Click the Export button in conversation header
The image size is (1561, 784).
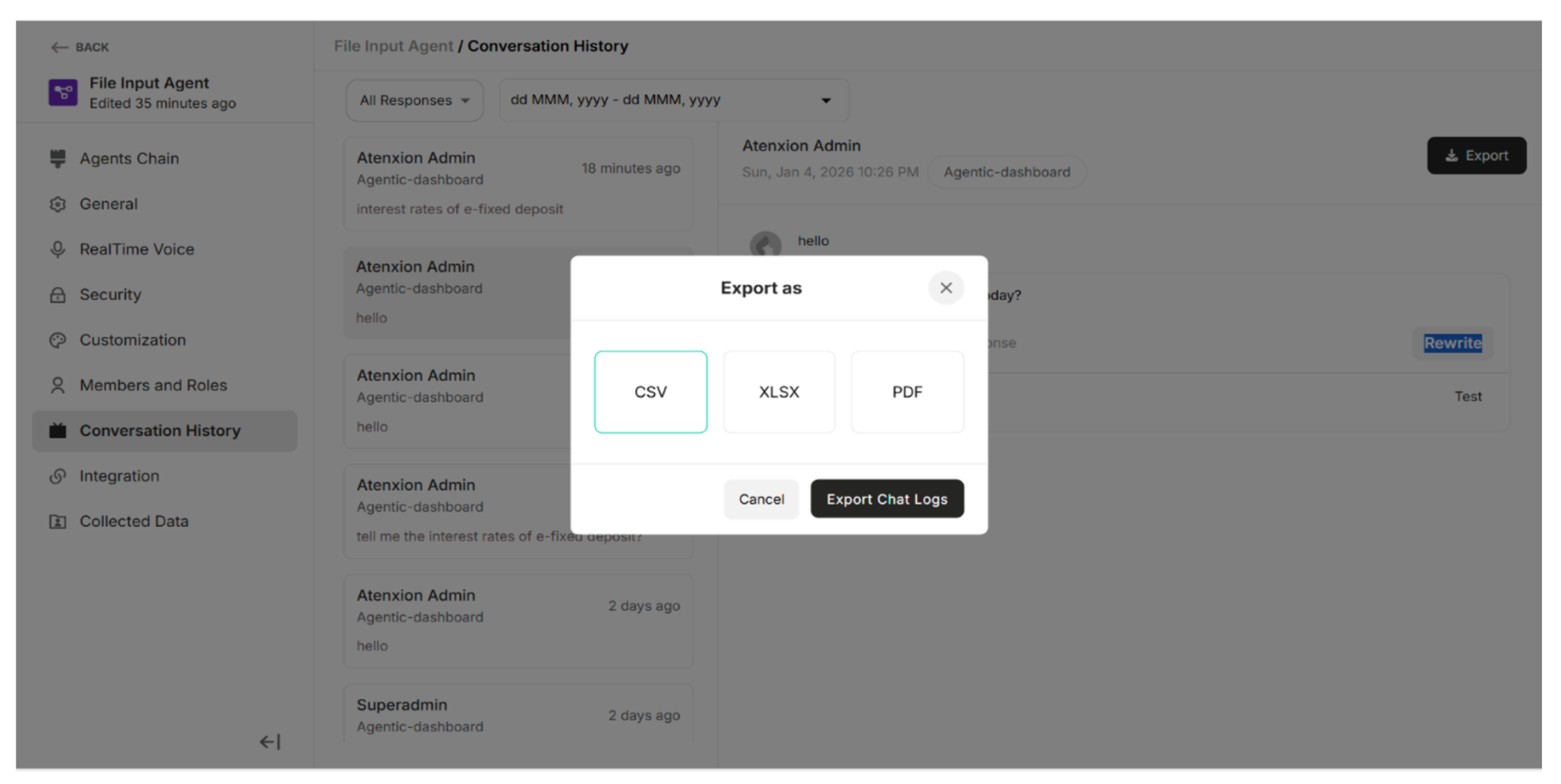pyautogui.click(x=1477, y=155)
